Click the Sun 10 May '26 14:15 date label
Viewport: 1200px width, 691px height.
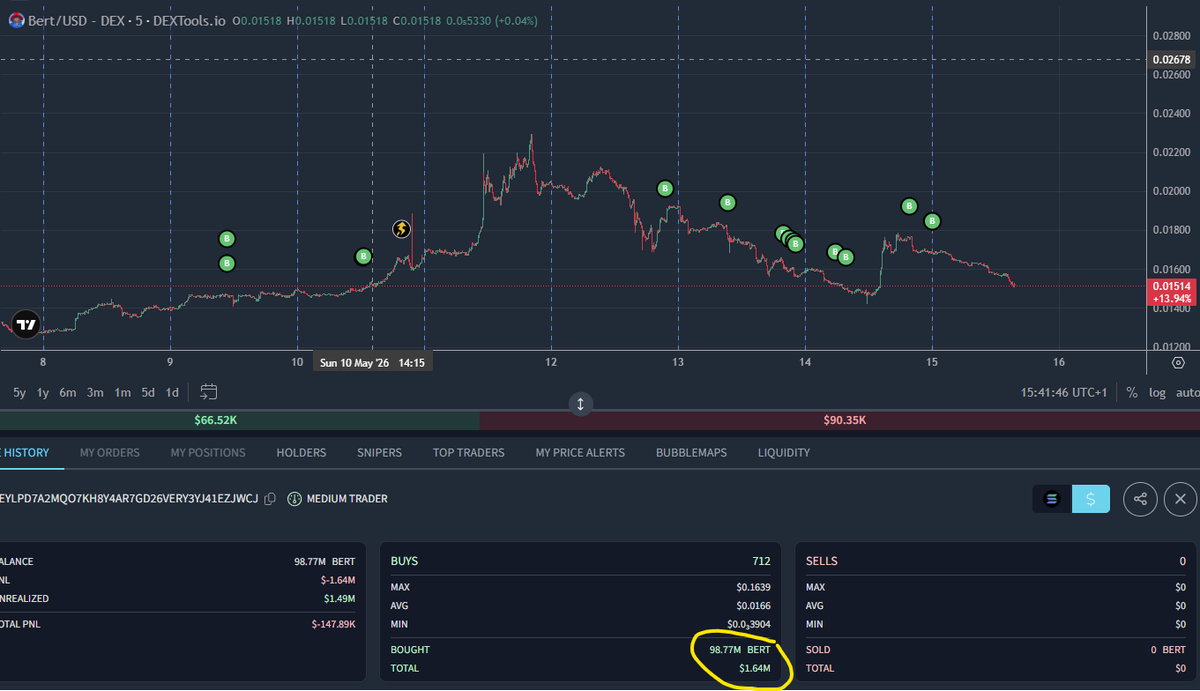pyautogui.click(x=373, y=363)
